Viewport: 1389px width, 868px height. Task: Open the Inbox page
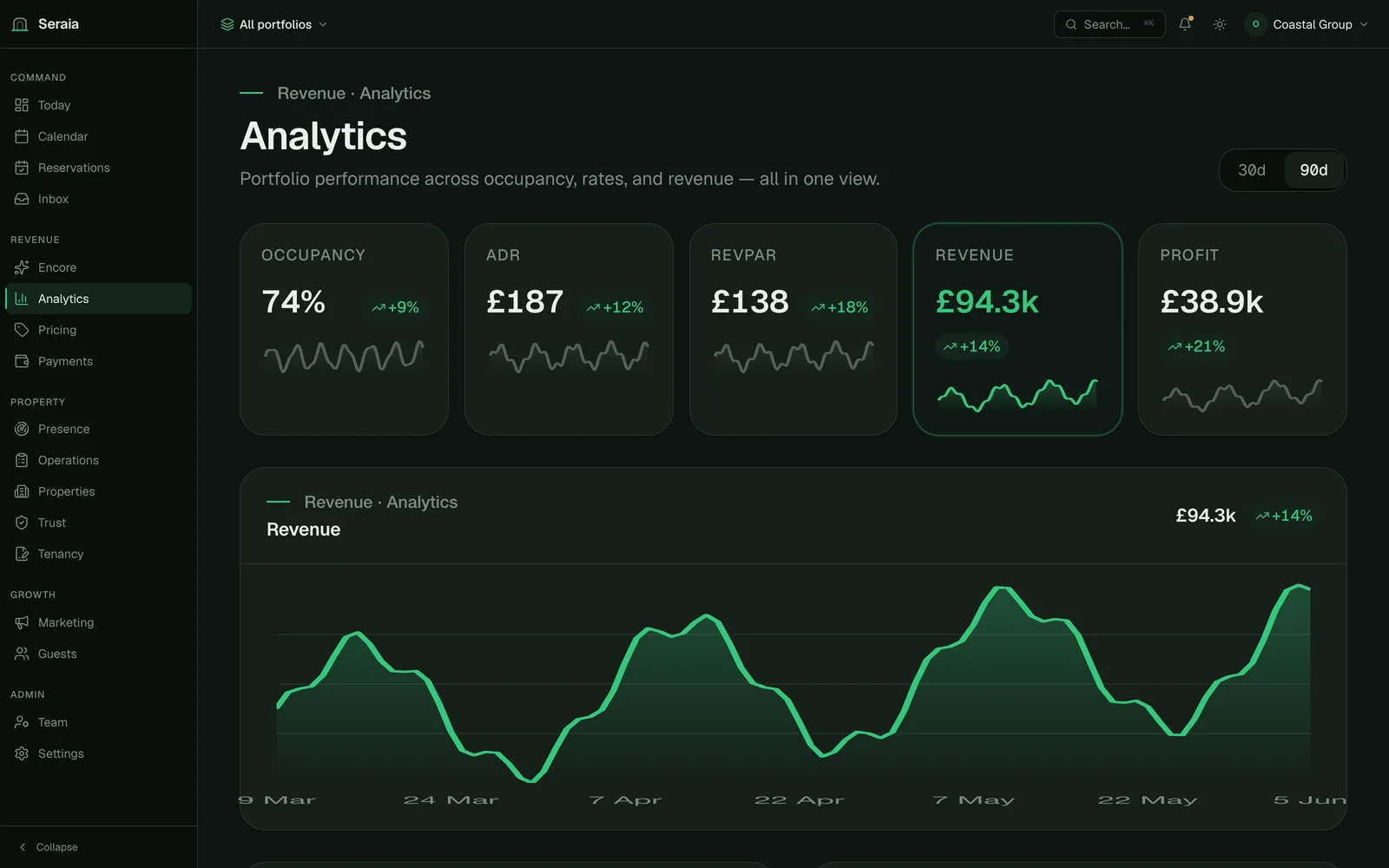point(98,199)
